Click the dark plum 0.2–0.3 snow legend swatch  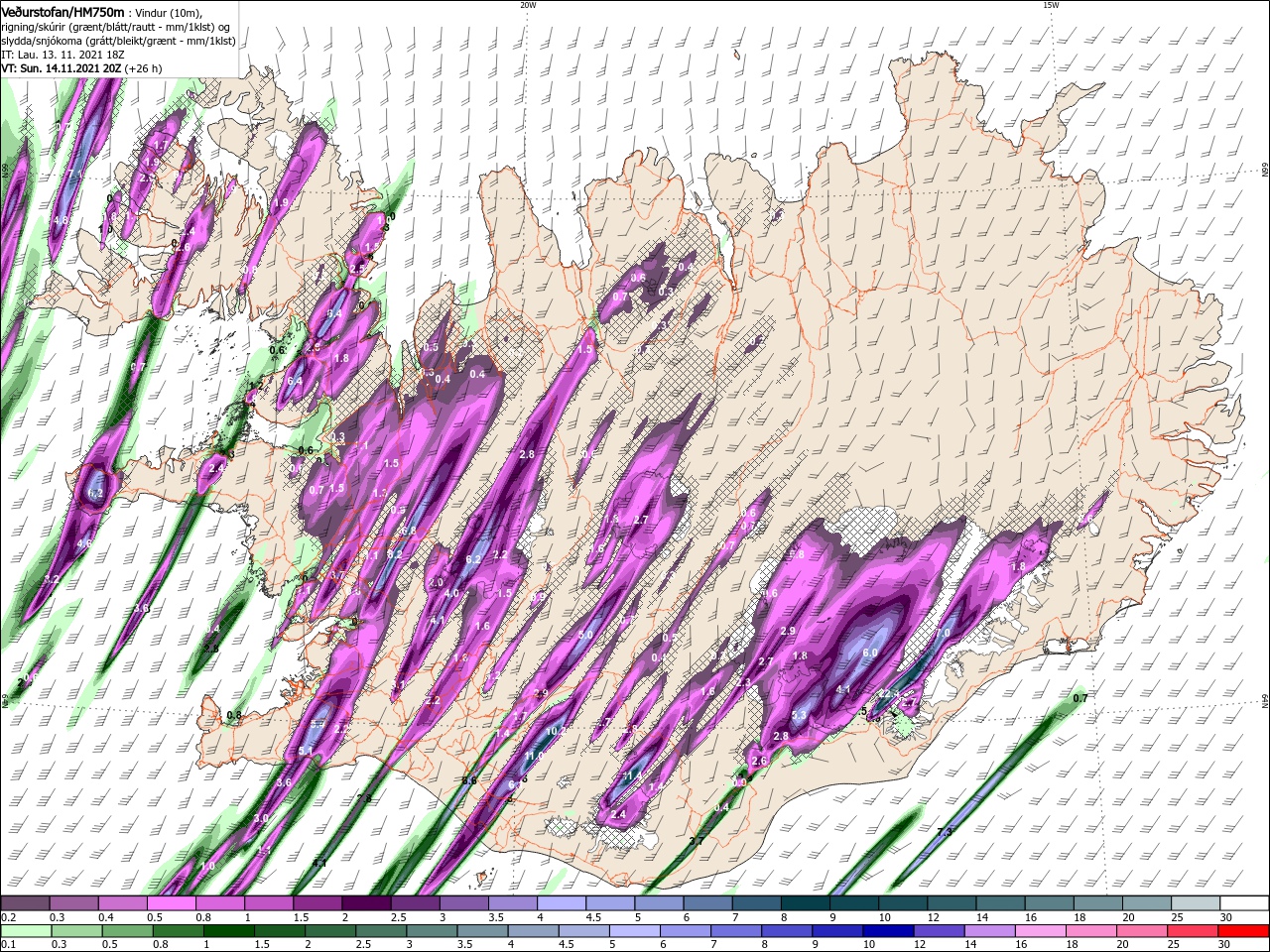[x=25, y=903]
